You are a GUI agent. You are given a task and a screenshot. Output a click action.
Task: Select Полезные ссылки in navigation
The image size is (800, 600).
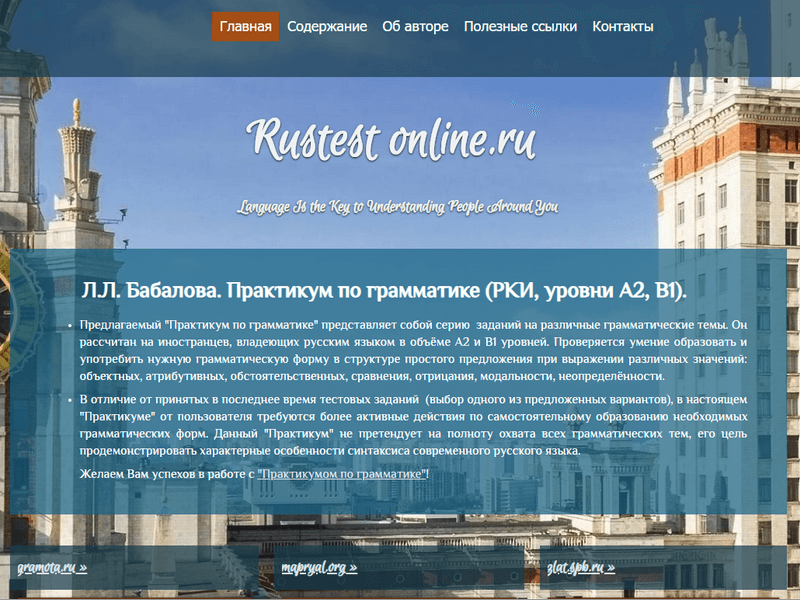click(x=520, y=27)
